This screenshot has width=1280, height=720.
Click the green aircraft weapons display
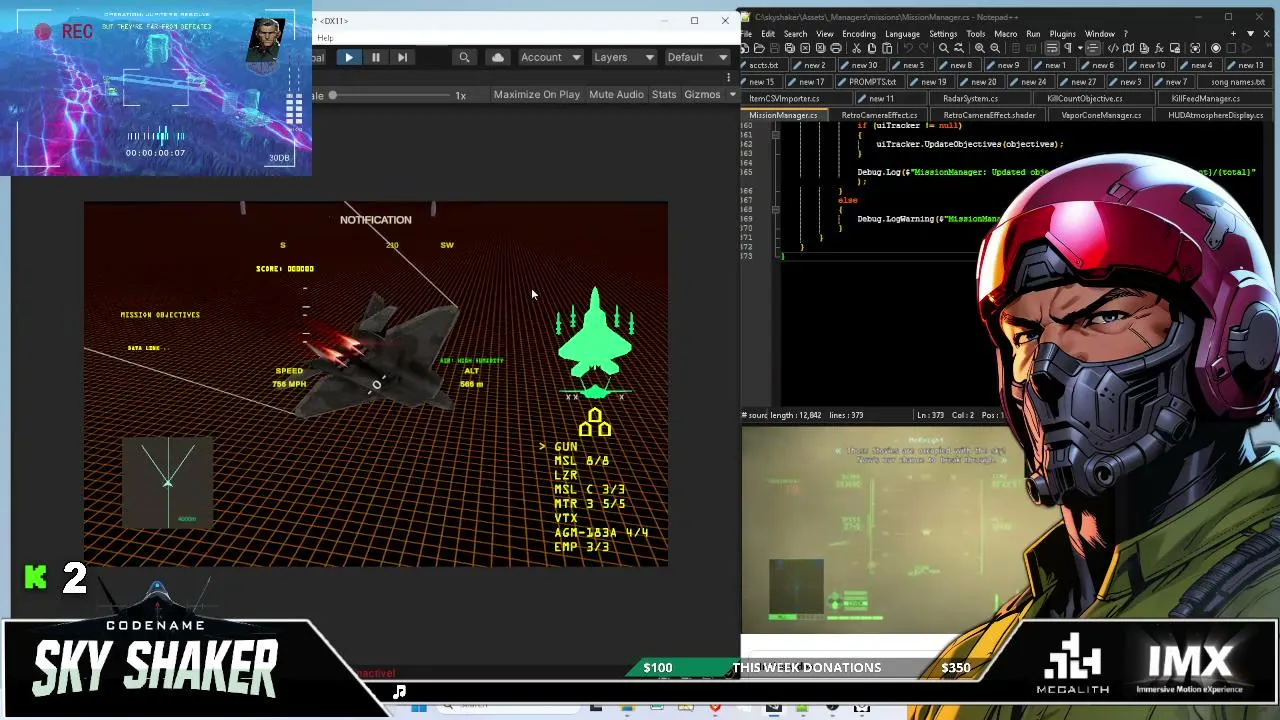(595, 345)
